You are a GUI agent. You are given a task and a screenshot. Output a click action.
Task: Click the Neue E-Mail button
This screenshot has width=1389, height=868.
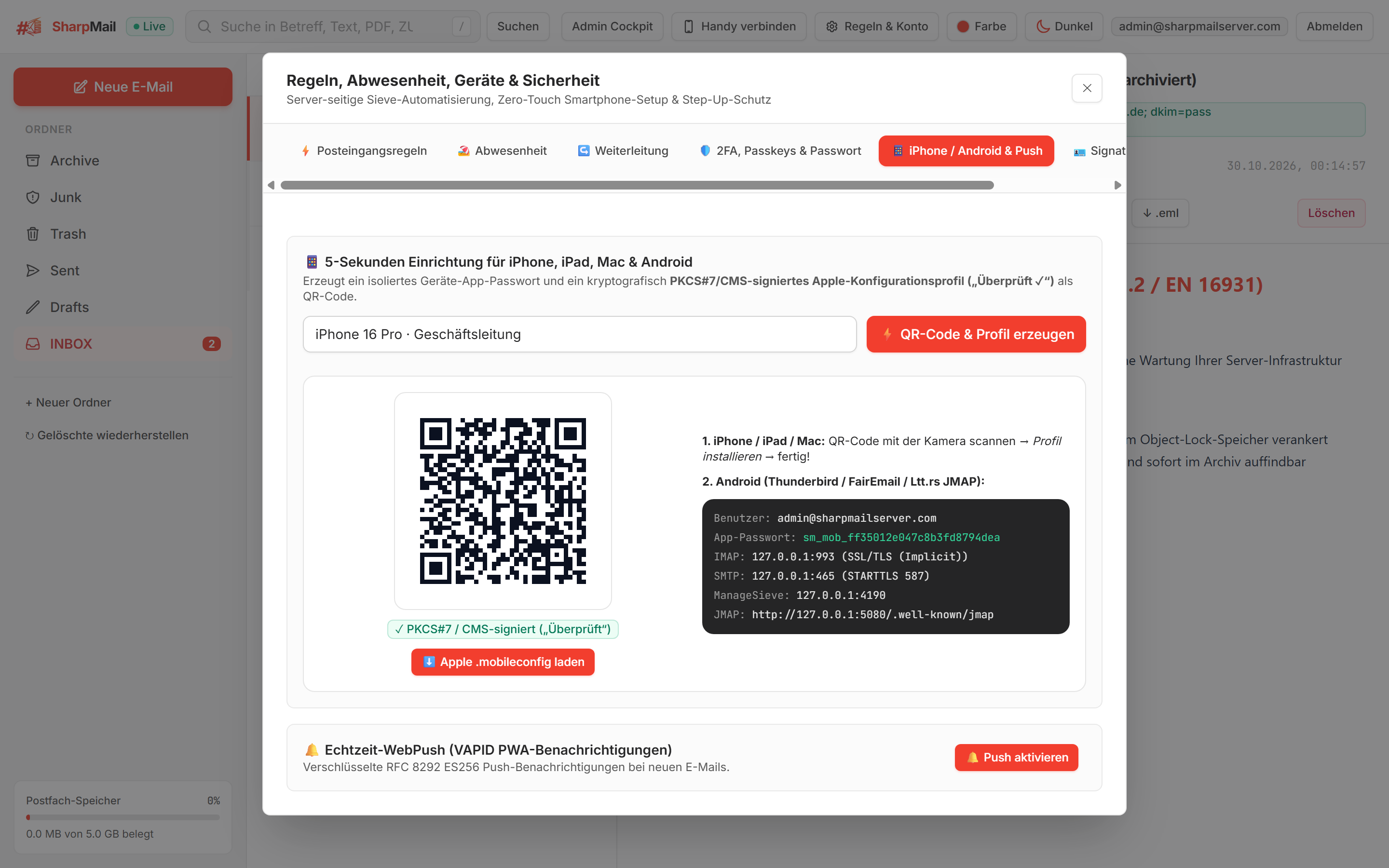123,87
